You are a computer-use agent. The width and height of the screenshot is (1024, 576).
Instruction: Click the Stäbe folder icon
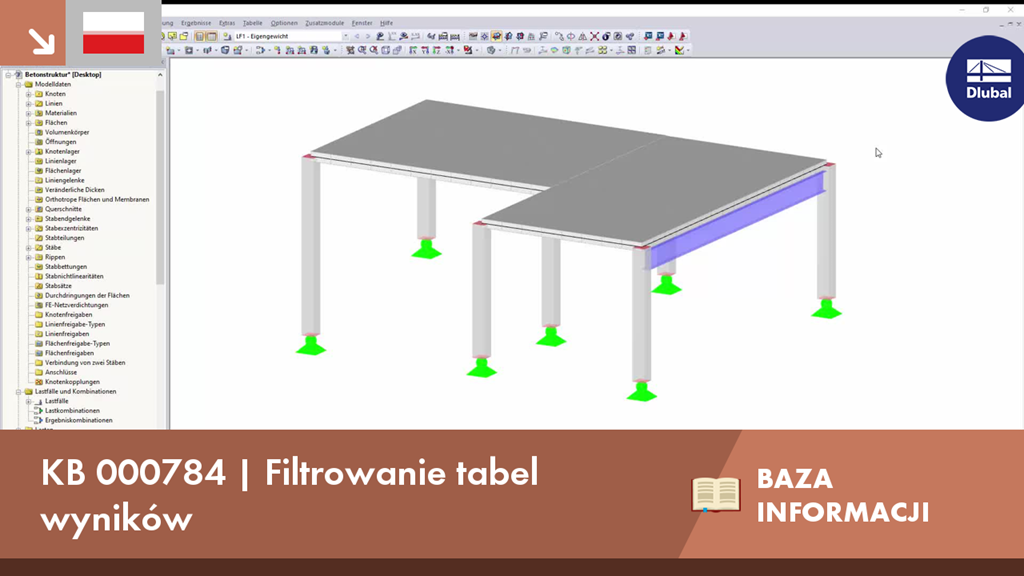pos(39,248)
